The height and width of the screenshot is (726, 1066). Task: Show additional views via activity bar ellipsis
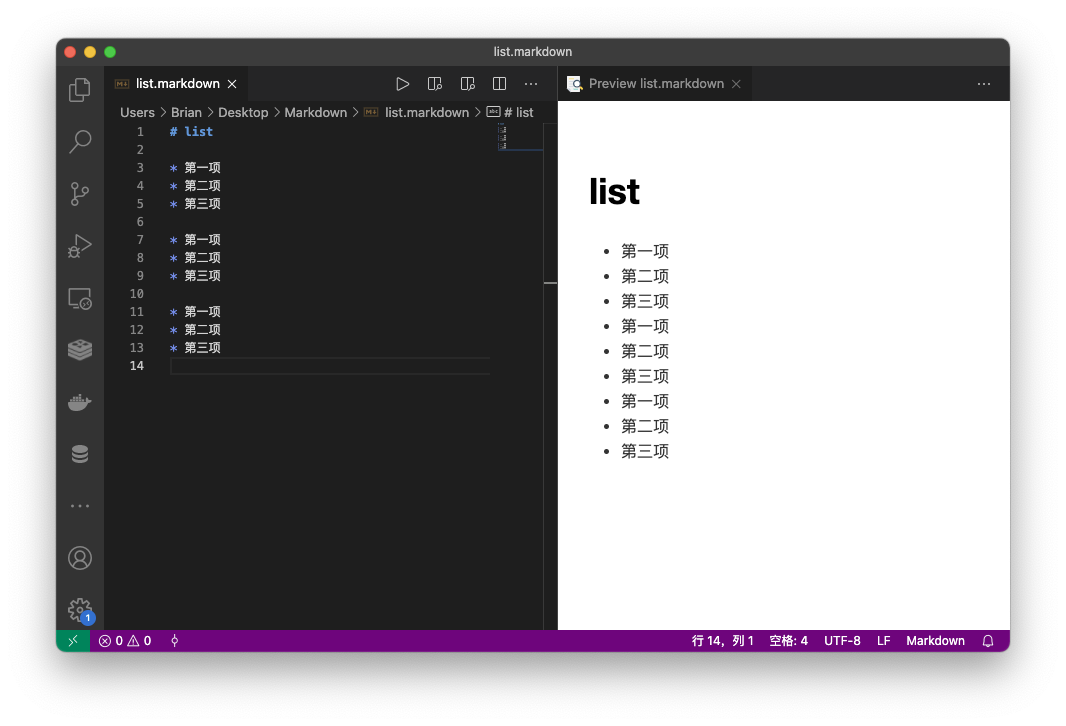(x=80, y=506)
